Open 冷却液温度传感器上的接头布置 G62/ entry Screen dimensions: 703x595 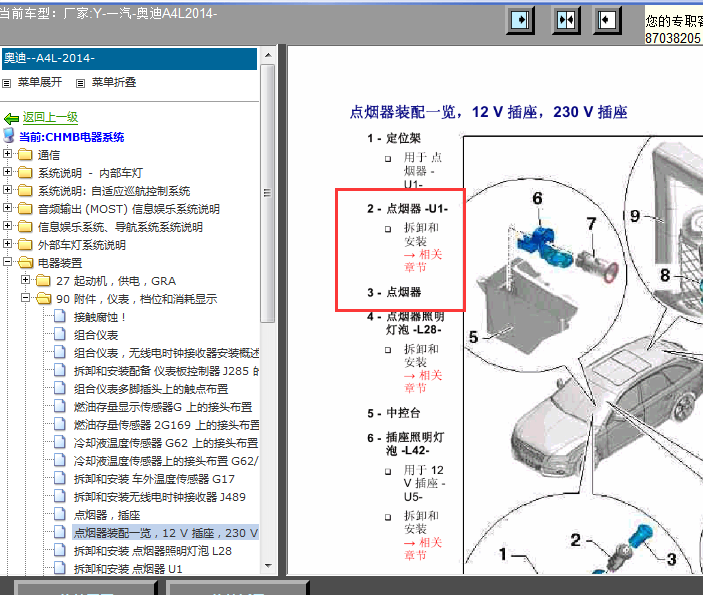166,461
